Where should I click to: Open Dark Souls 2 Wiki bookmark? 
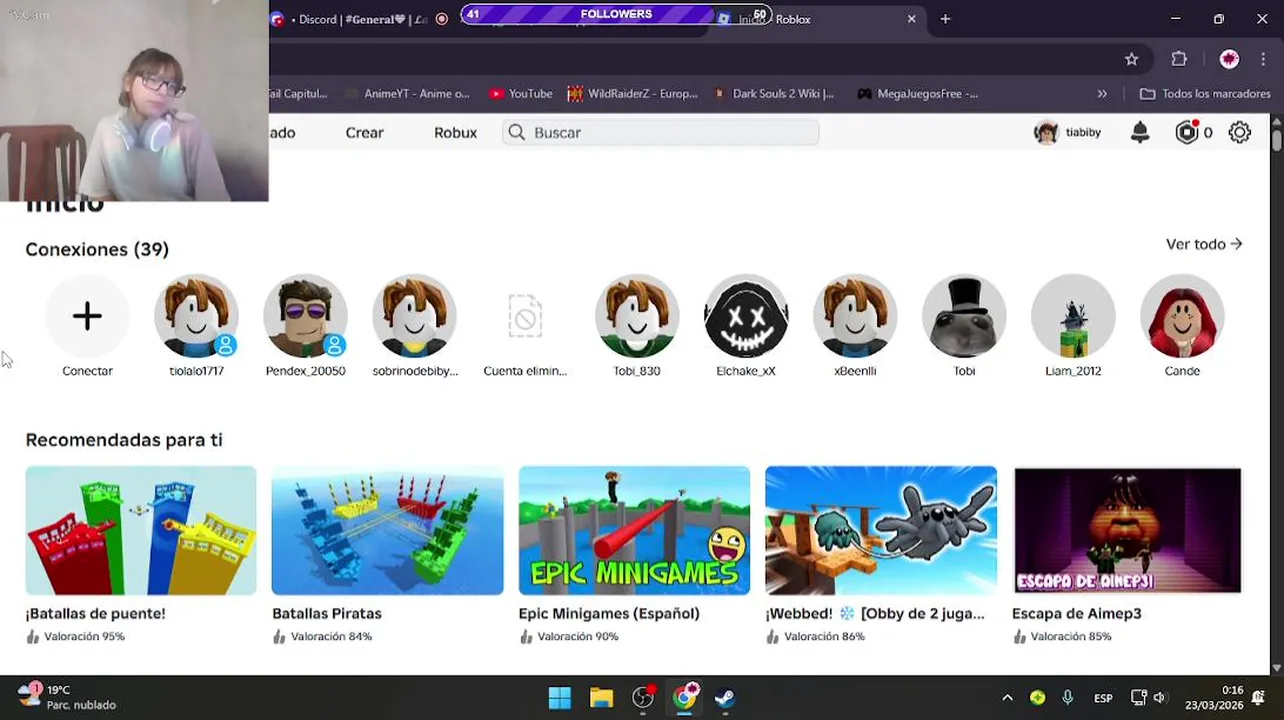[x=773, y=94]
